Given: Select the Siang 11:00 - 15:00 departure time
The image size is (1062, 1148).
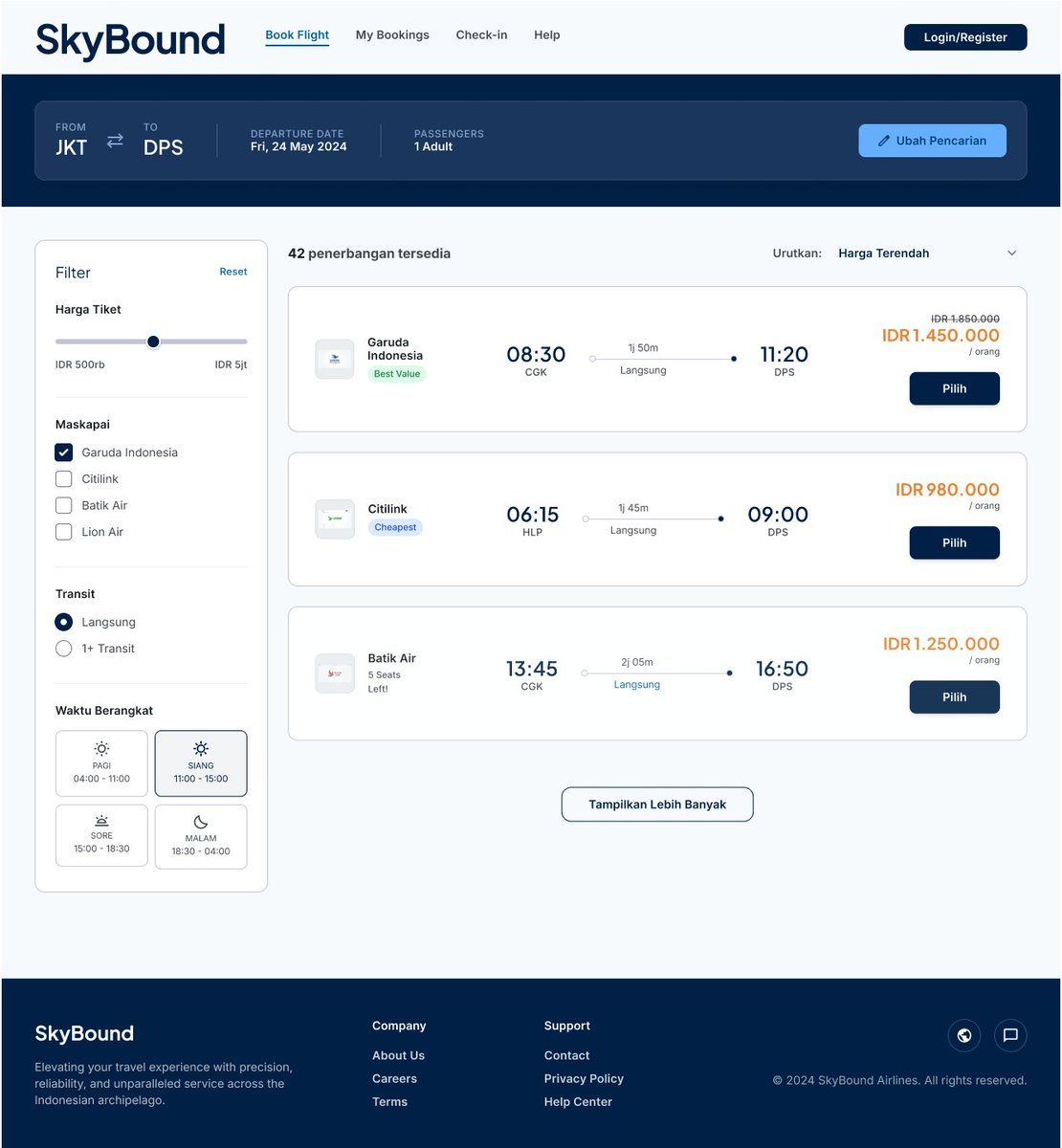Looking at the screenshot, I should 201,763.
